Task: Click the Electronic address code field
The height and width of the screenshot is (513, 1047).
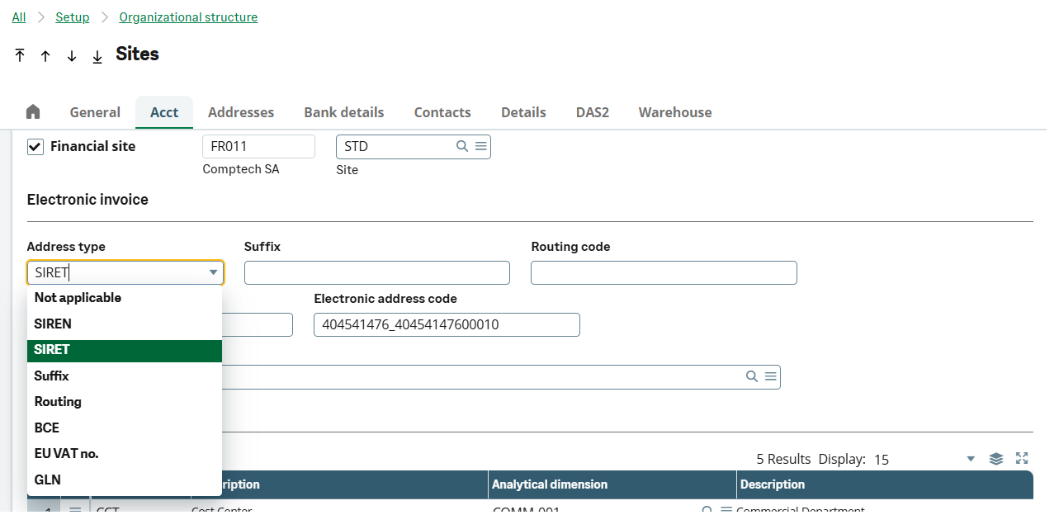Action: tap(447, 325)
